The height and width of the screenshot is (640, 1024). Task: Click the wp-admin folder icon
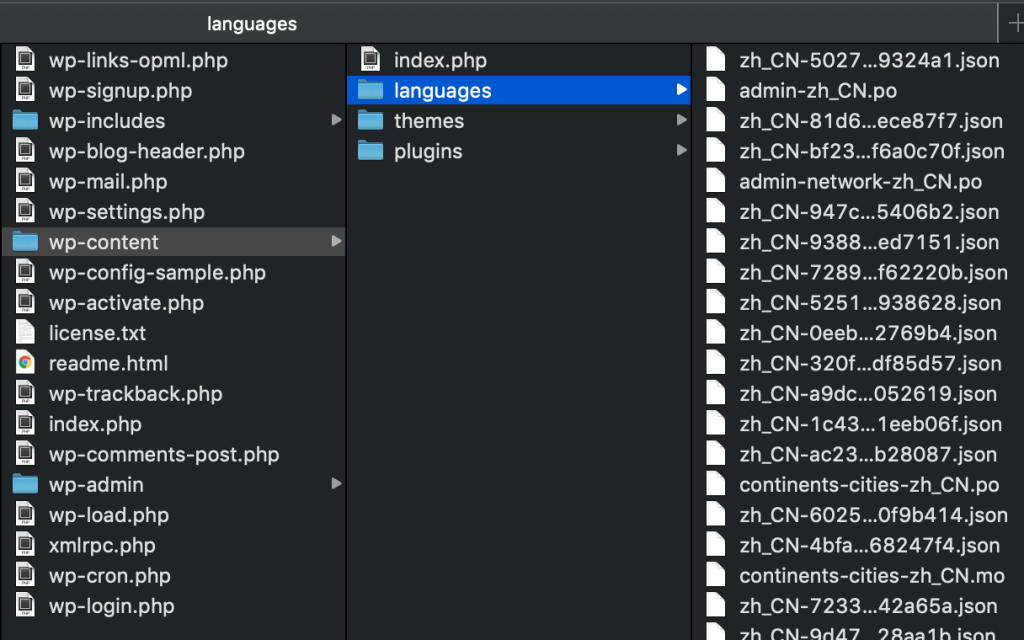(25, 484)
